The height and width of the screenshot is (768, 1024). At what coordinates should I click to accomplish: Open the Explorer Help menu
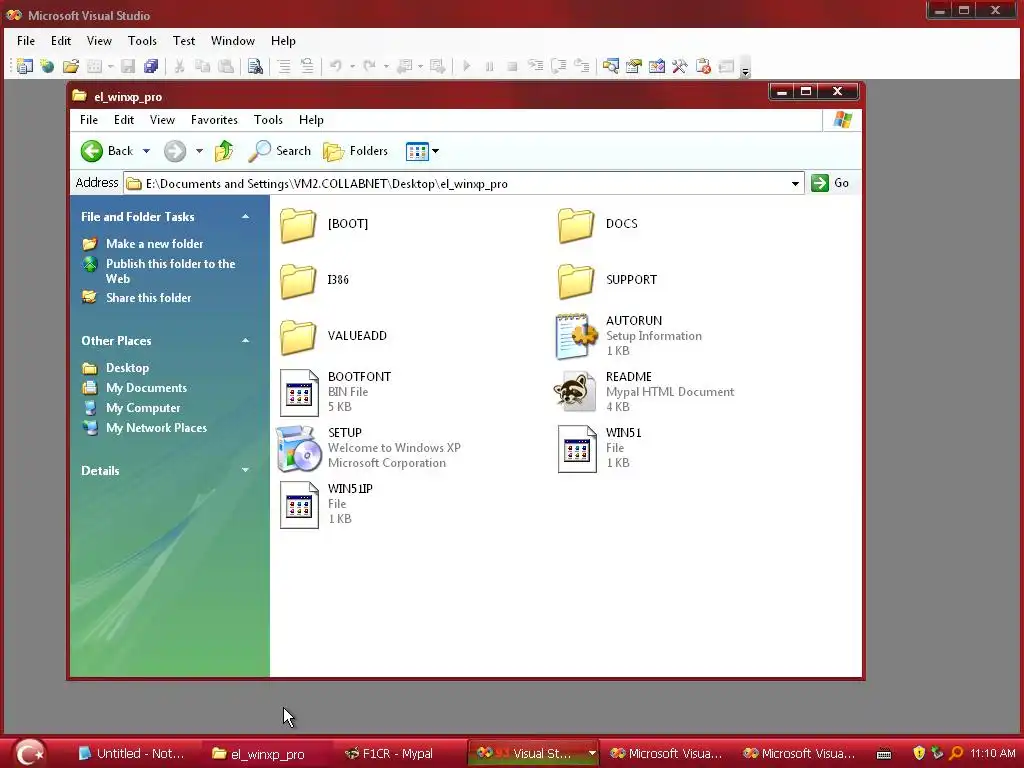pos(311,120)
